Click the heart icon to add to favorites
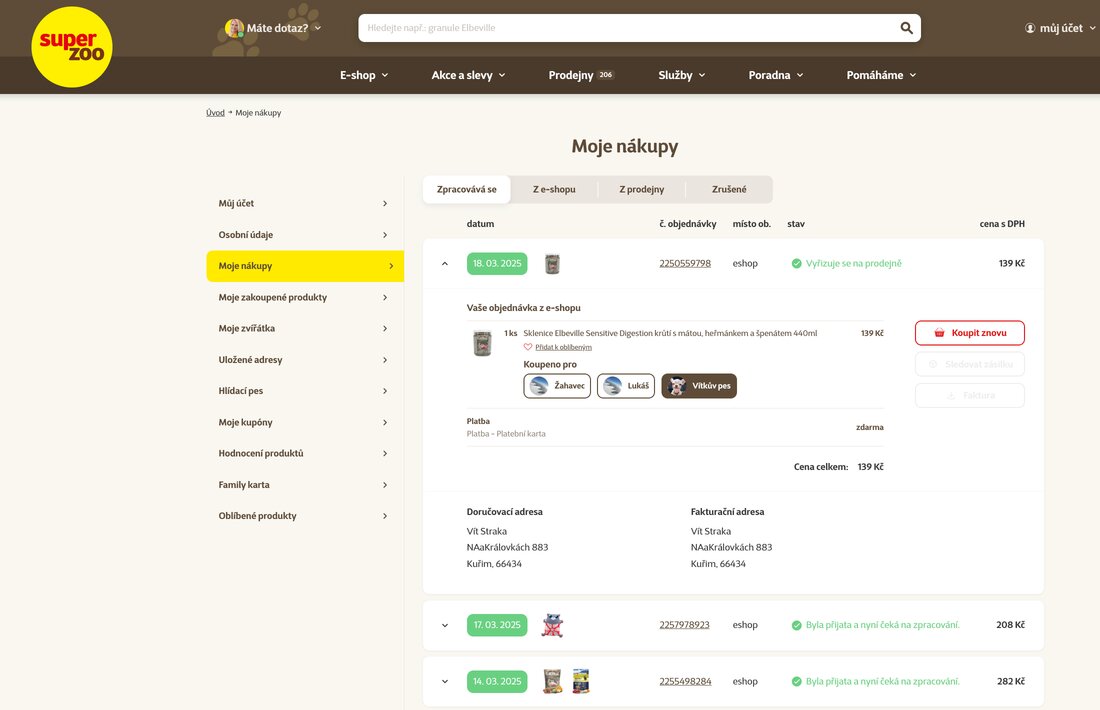Viewport: 1100px width, 710px height. point(528,347)
